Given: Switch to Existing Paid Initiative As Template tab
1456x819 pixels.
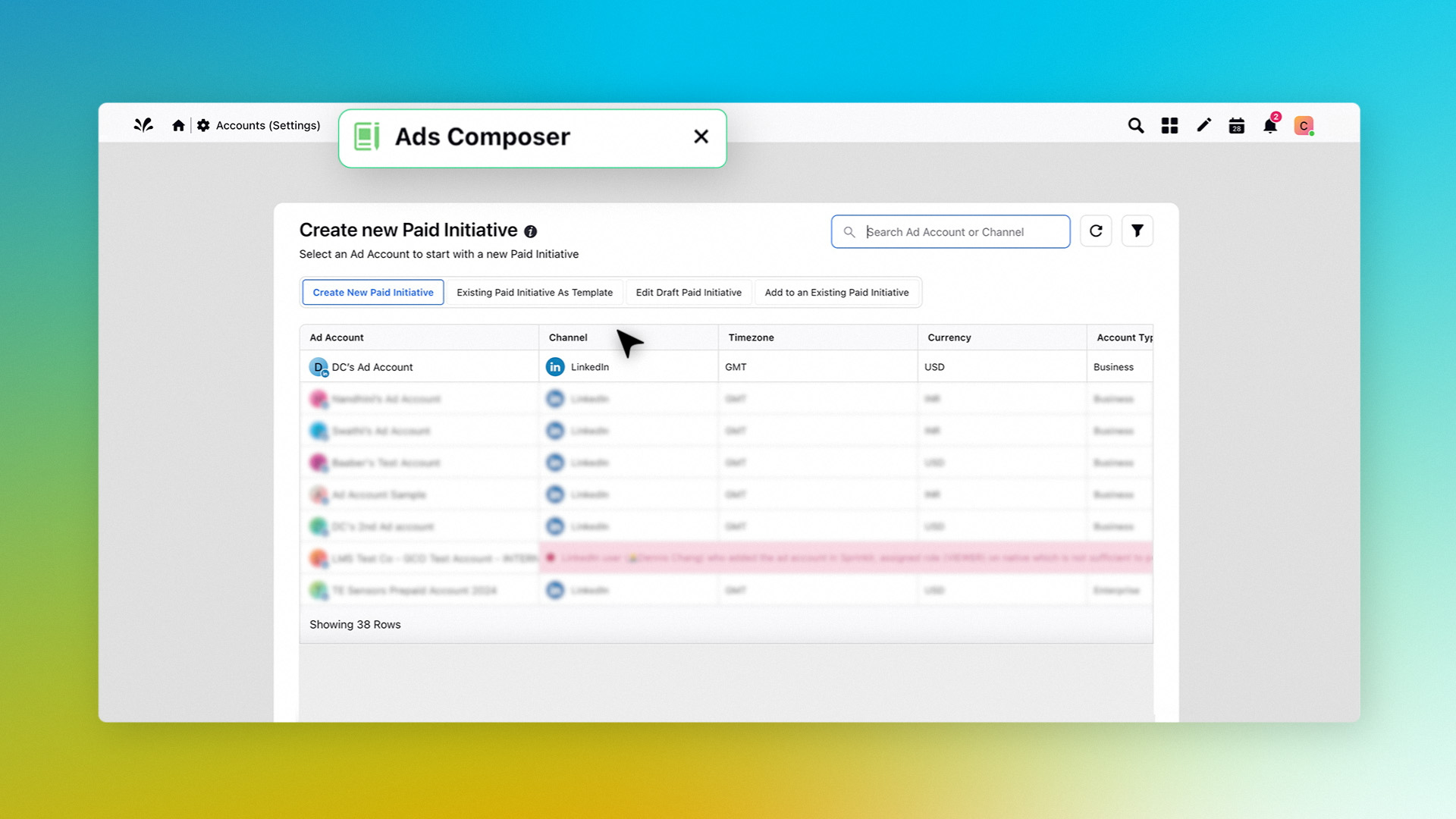Looking at the screenshot, I should coord(535,292).
